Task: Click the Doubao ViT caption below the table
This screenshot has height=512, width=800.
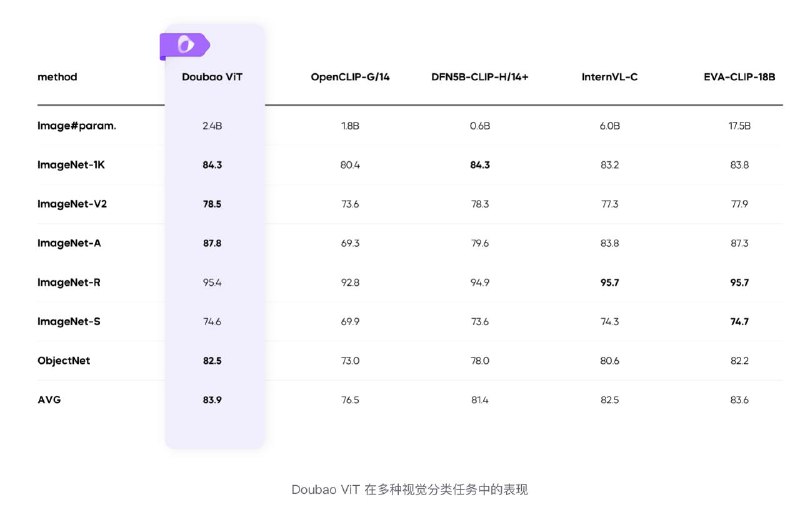Action: tap(410, 490)
